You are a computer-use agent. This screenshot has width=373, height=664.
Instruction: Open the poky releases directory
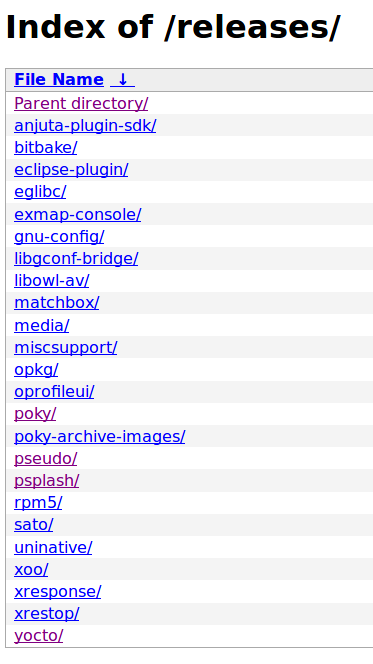tap(35, 414)
